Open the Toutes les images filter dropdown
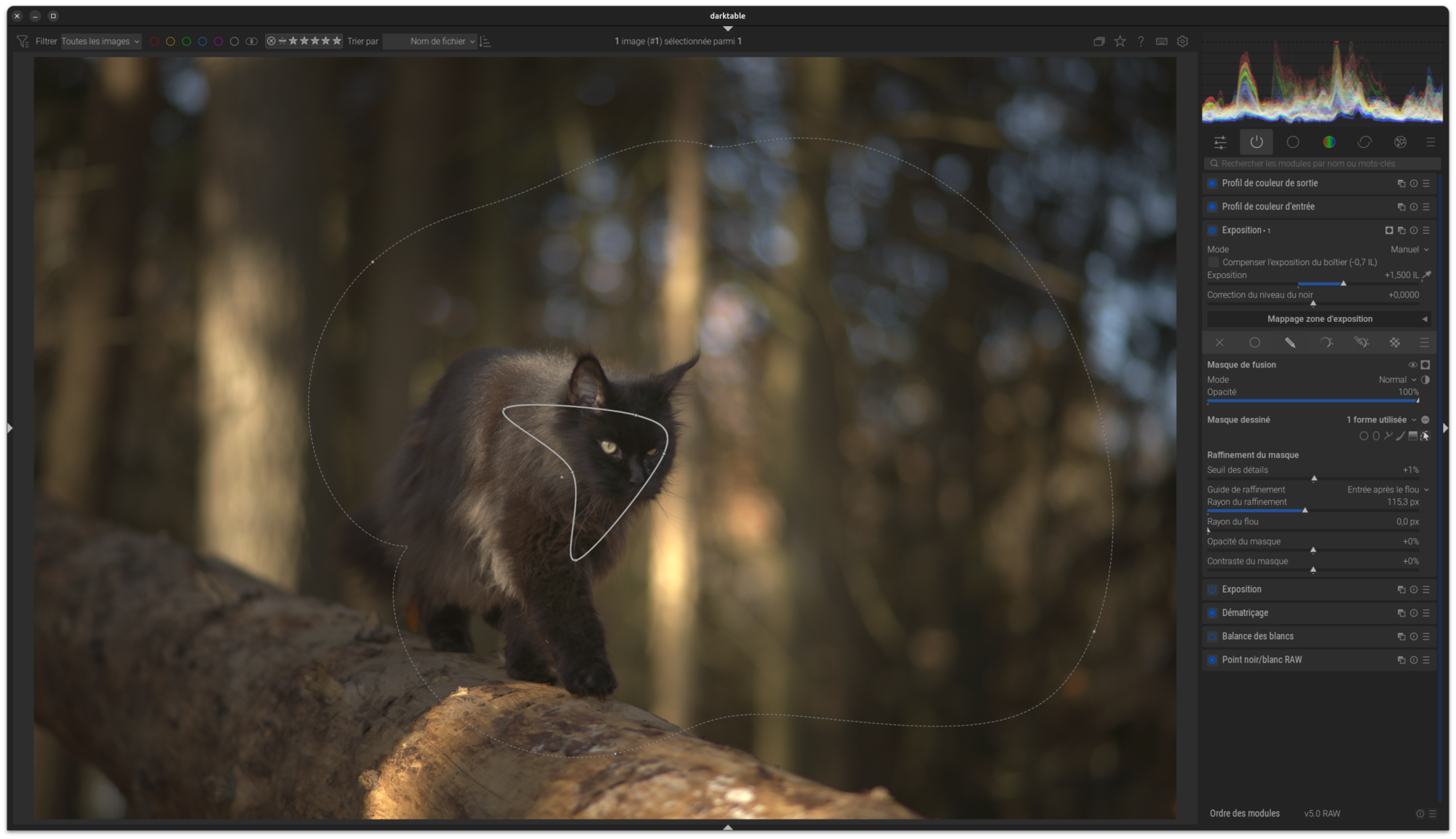 click(x=100, y=42)
